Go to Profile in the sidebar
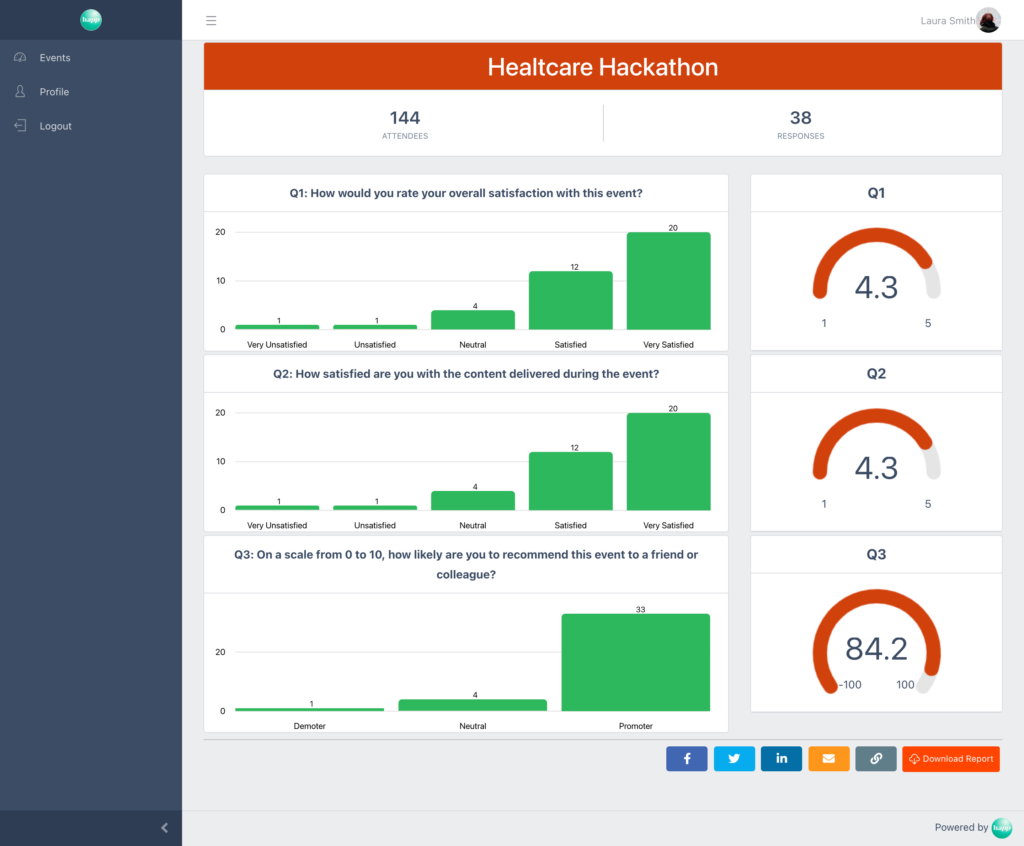 pos(54,92)
